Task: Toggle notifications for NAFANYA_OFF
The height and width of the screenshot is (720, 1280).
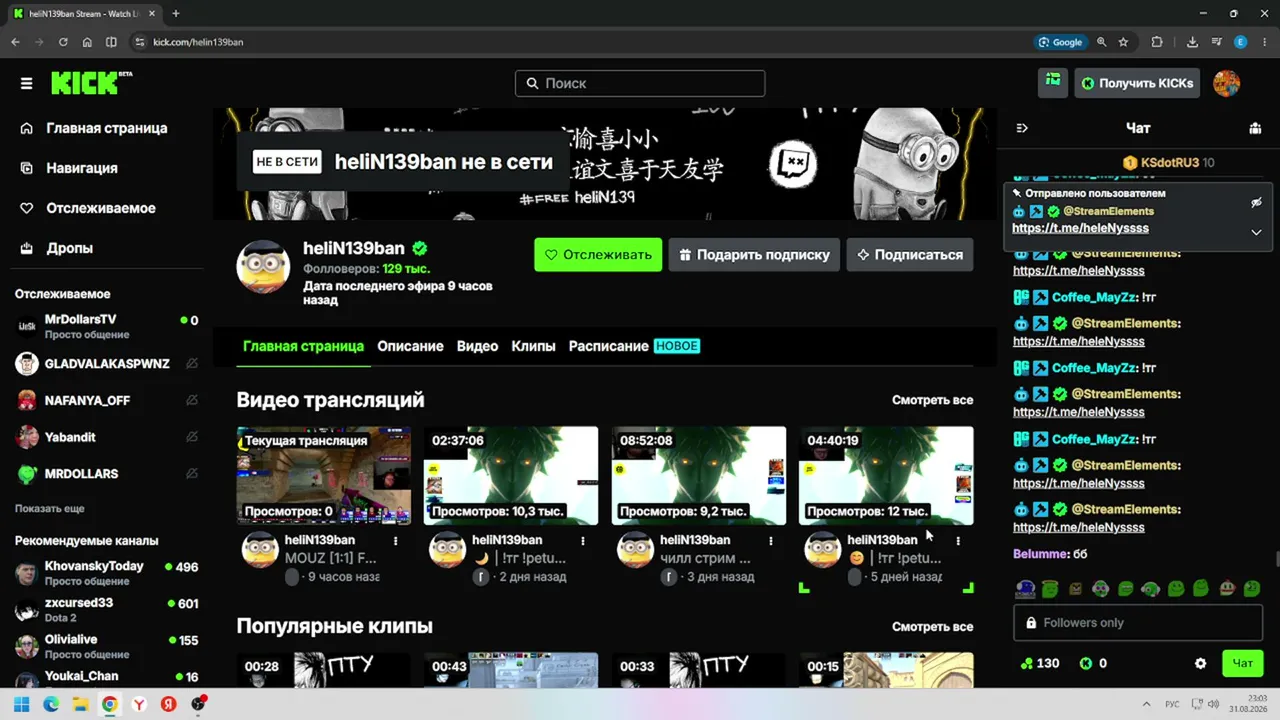Action: (x=191, y=400)
